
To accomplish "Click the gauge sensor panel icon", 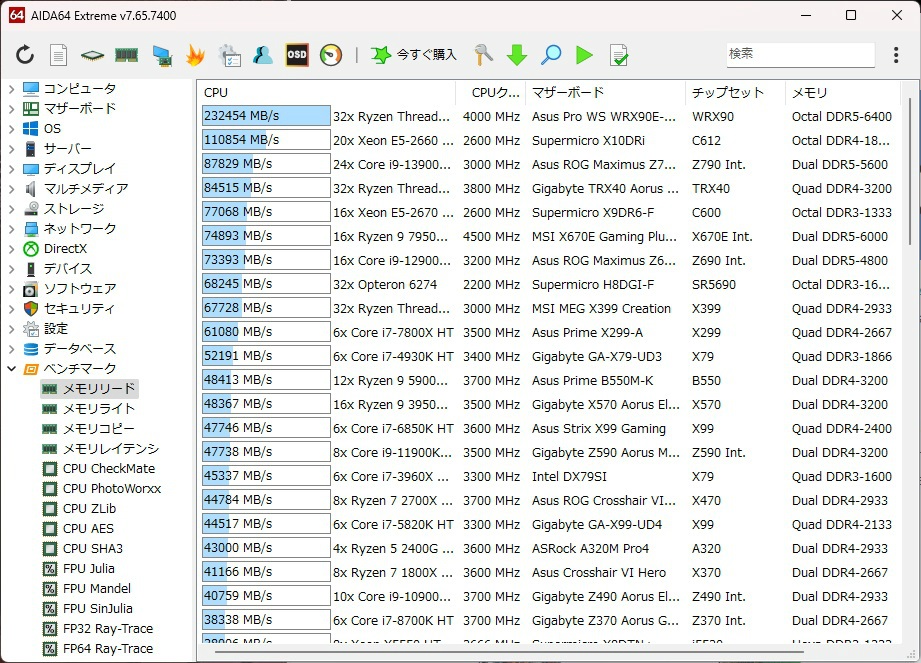I will (331, 55).
